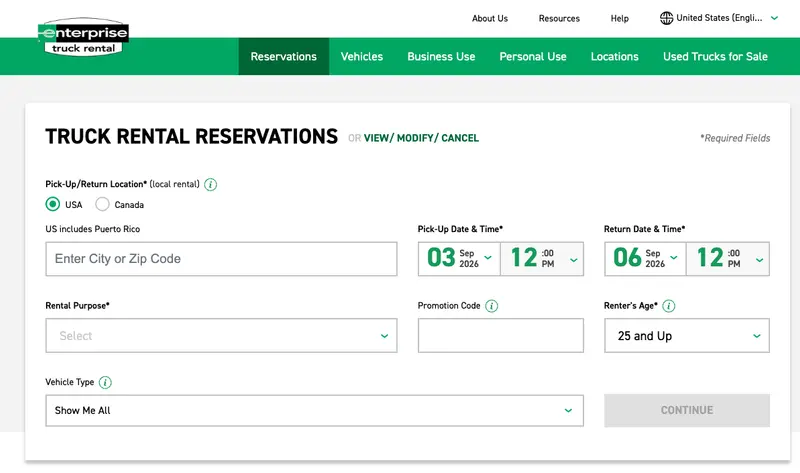
Task: Click the Truck Rental Reservations heading
Action: click(191, 137)
